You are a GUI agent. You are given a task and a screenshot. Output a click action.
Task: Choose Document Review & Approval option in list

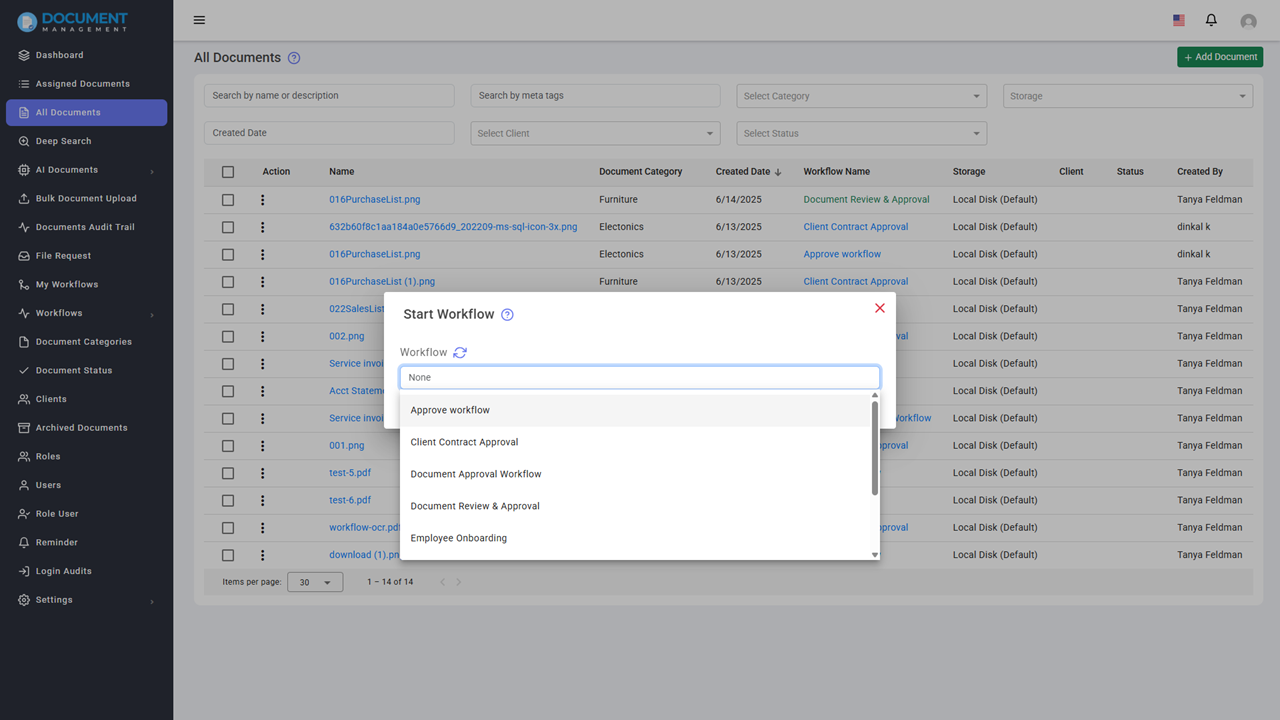click(x=635, y=506)
